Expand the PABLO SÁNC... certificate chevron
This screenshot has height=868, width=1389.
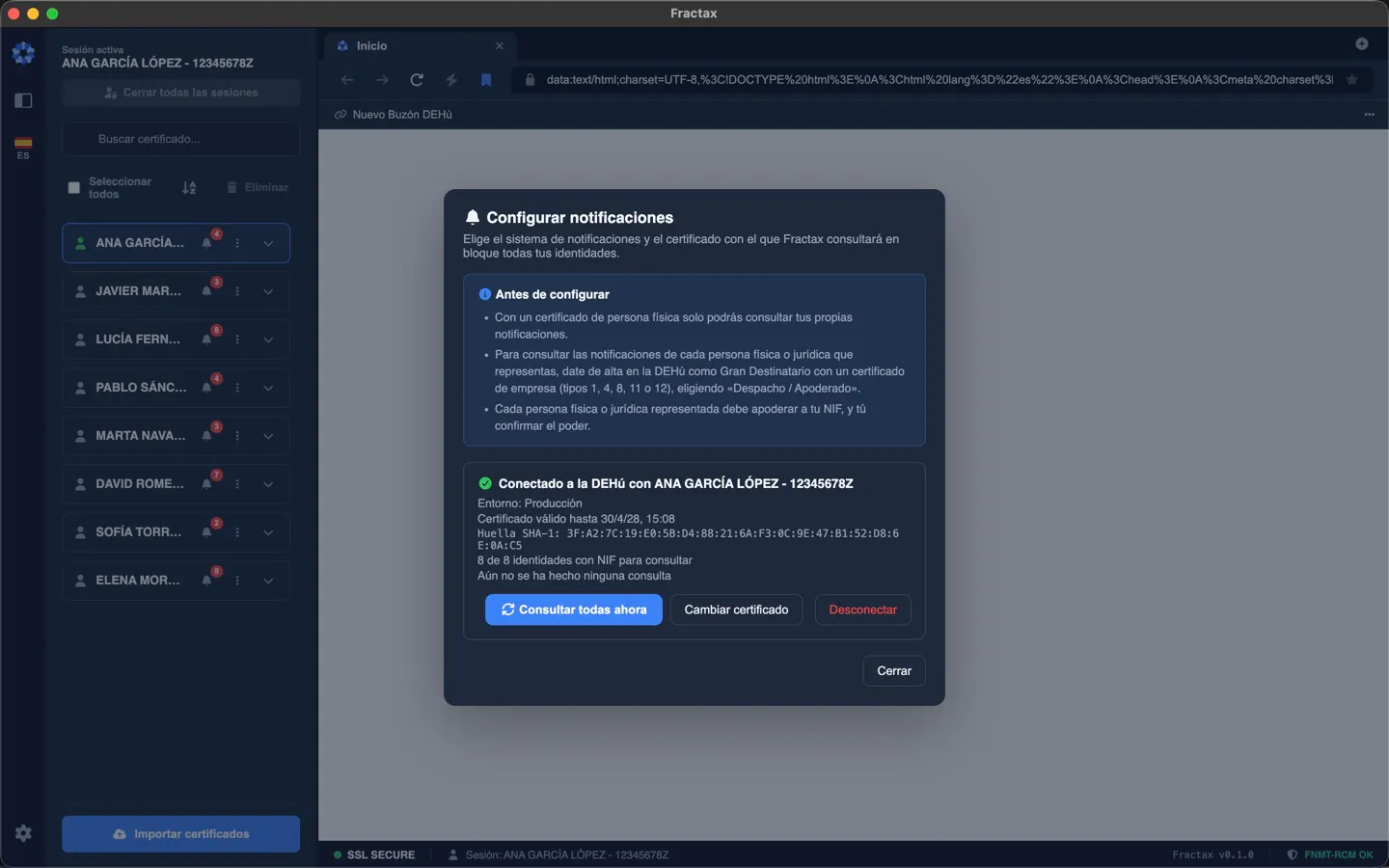[x=268, y=388]
